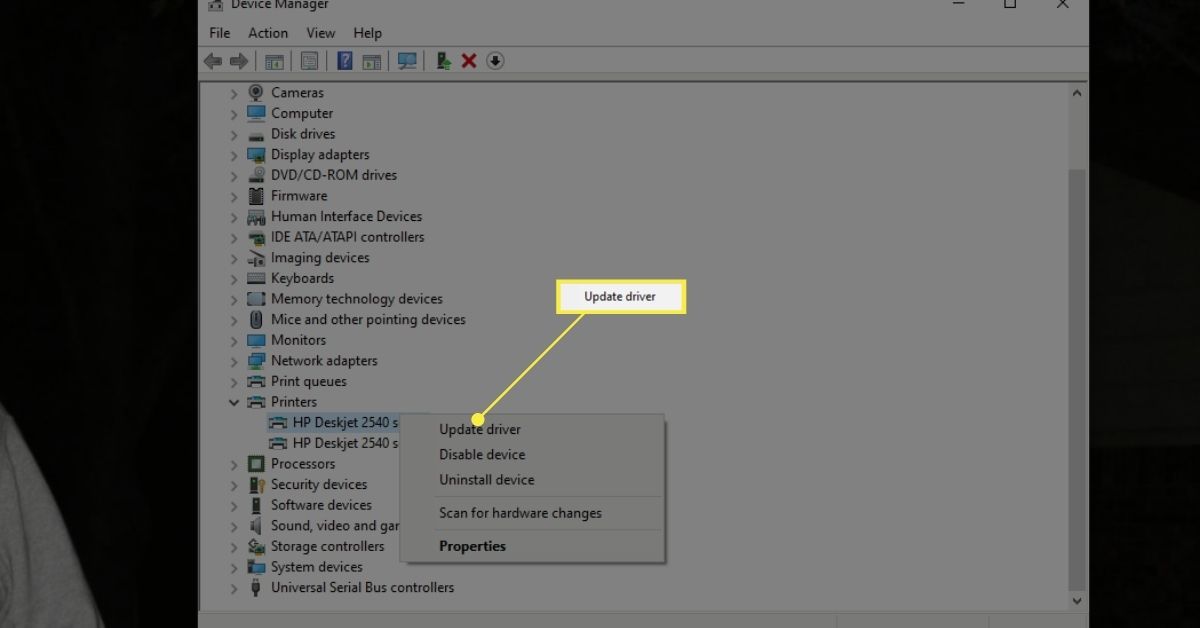This screenshot has width=1200, height=628.
Task: Click the scrollbar down arrow
Action: pos(1077,601)
